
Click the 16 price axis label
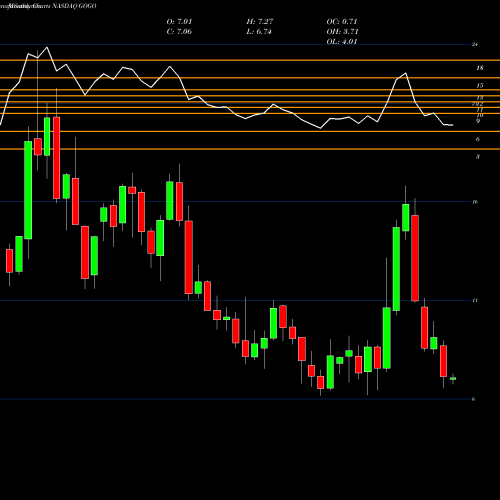click(x=475, y=202)
